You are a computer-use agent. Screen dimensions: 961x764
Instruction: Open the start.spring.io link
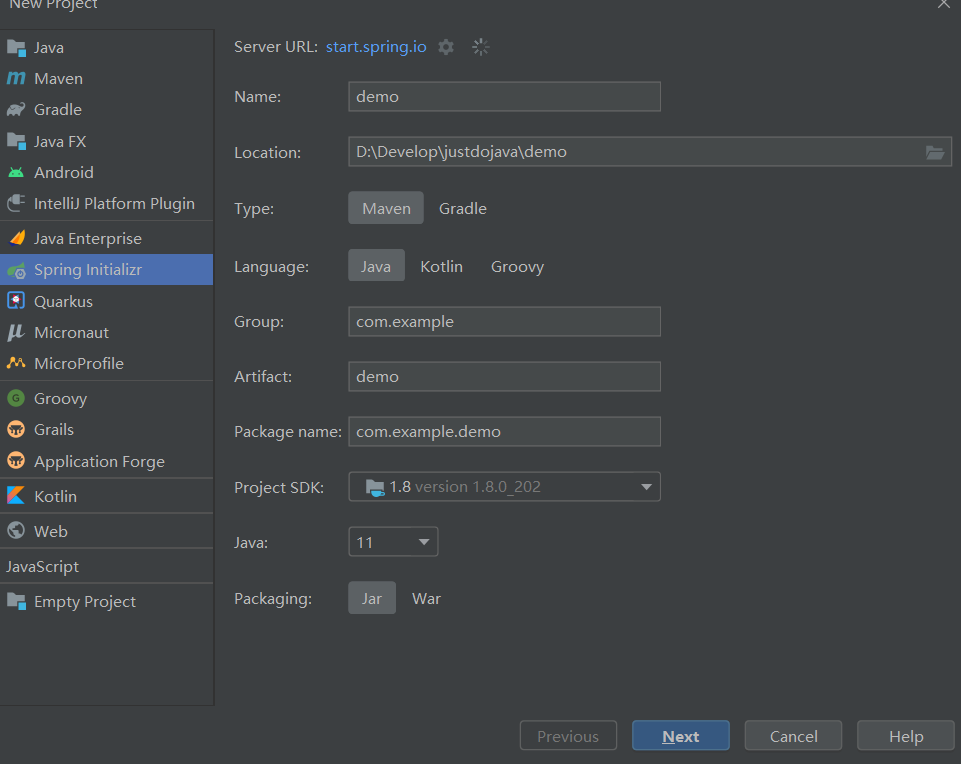(376, 47)
